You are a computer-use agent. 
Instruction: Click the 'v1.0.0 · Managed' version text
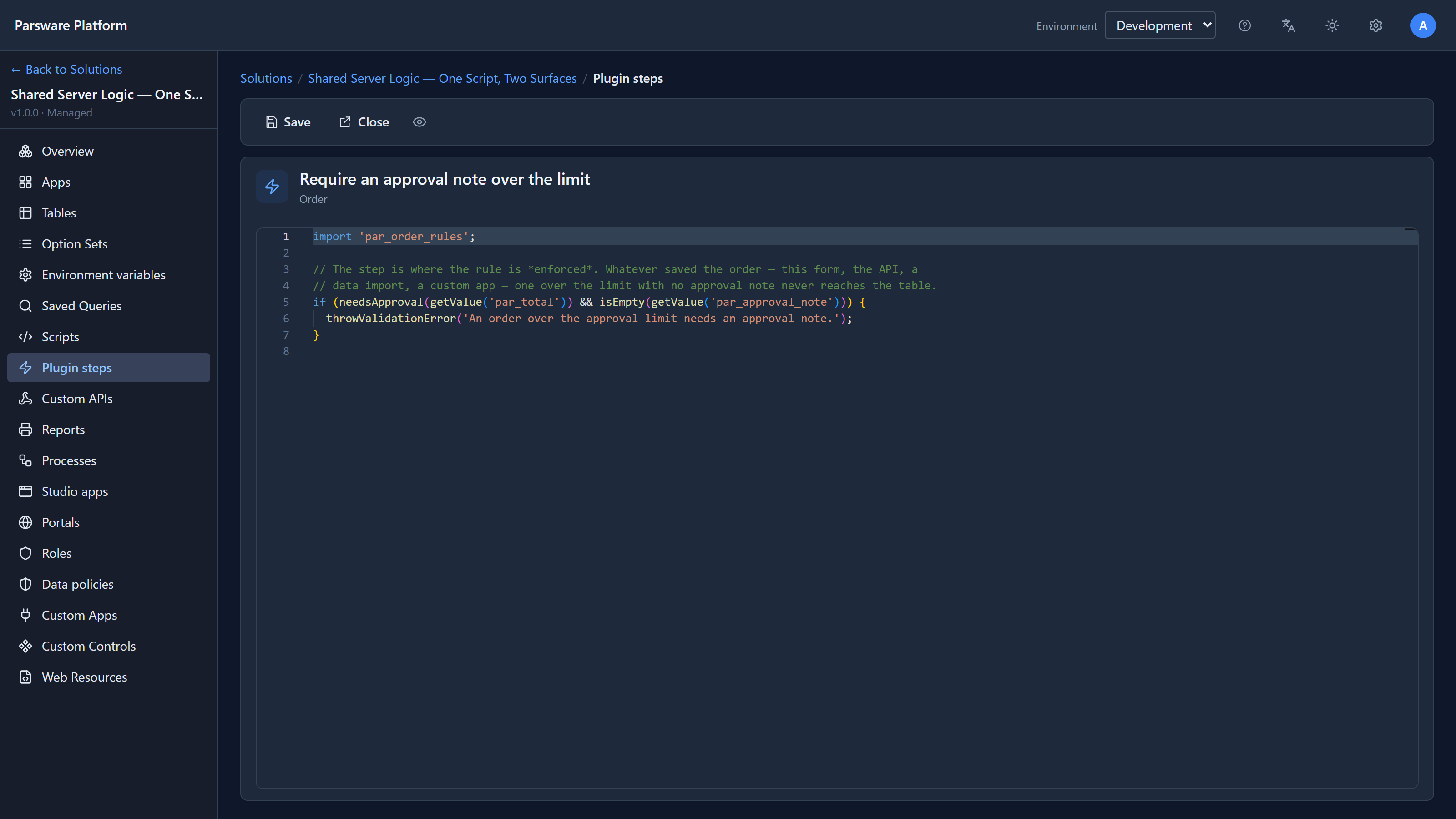click(x=51, y=112)
